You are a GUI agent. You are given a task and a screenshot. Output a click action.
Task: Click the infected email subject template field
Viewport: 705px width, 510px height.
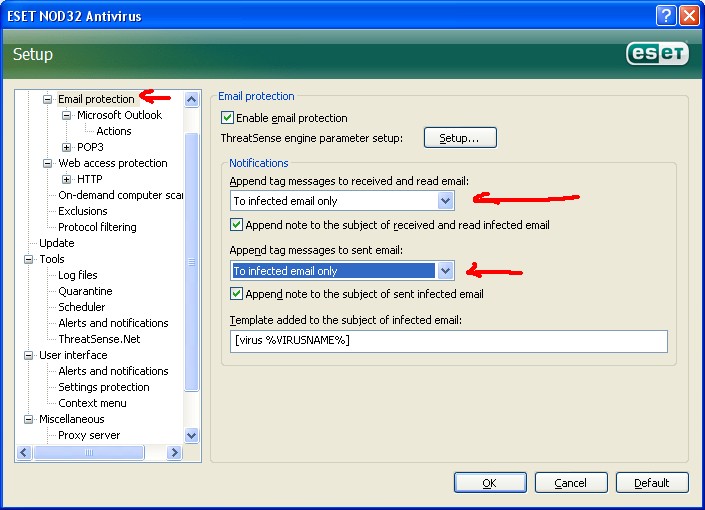[x=449, y=341]
